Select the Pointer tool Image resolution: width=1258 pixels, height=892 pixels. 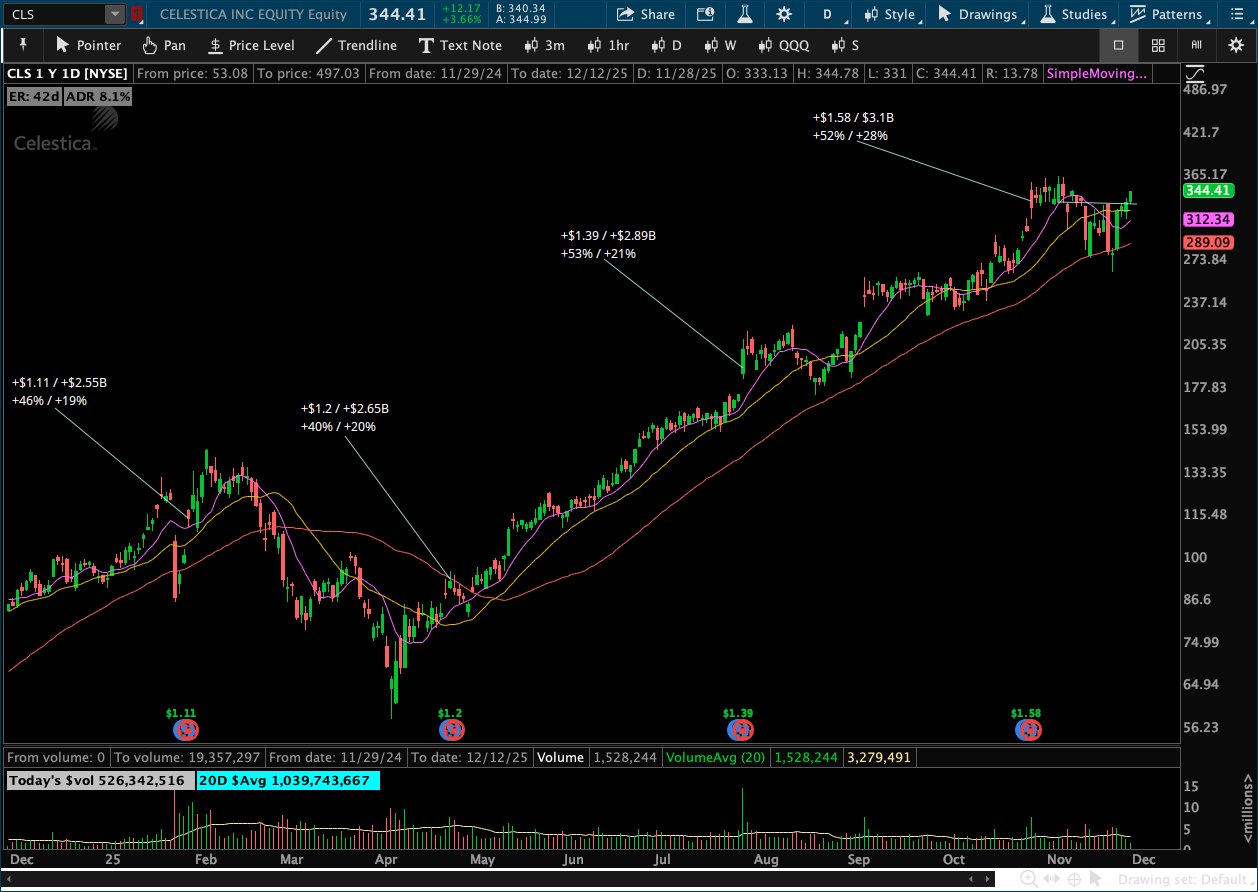(x=88, y=45)
